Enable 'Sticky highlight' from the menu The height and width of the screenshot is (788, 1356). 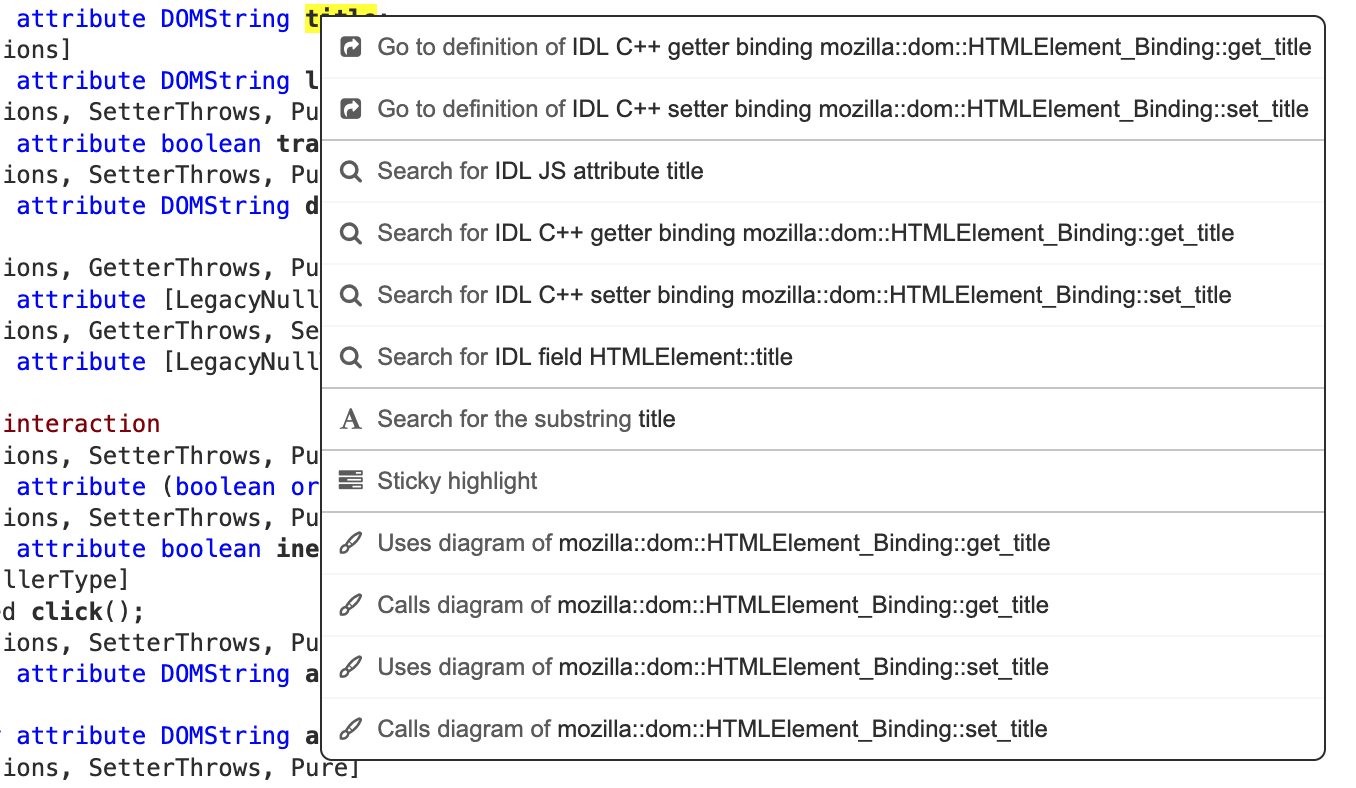[x=457, y=480]
